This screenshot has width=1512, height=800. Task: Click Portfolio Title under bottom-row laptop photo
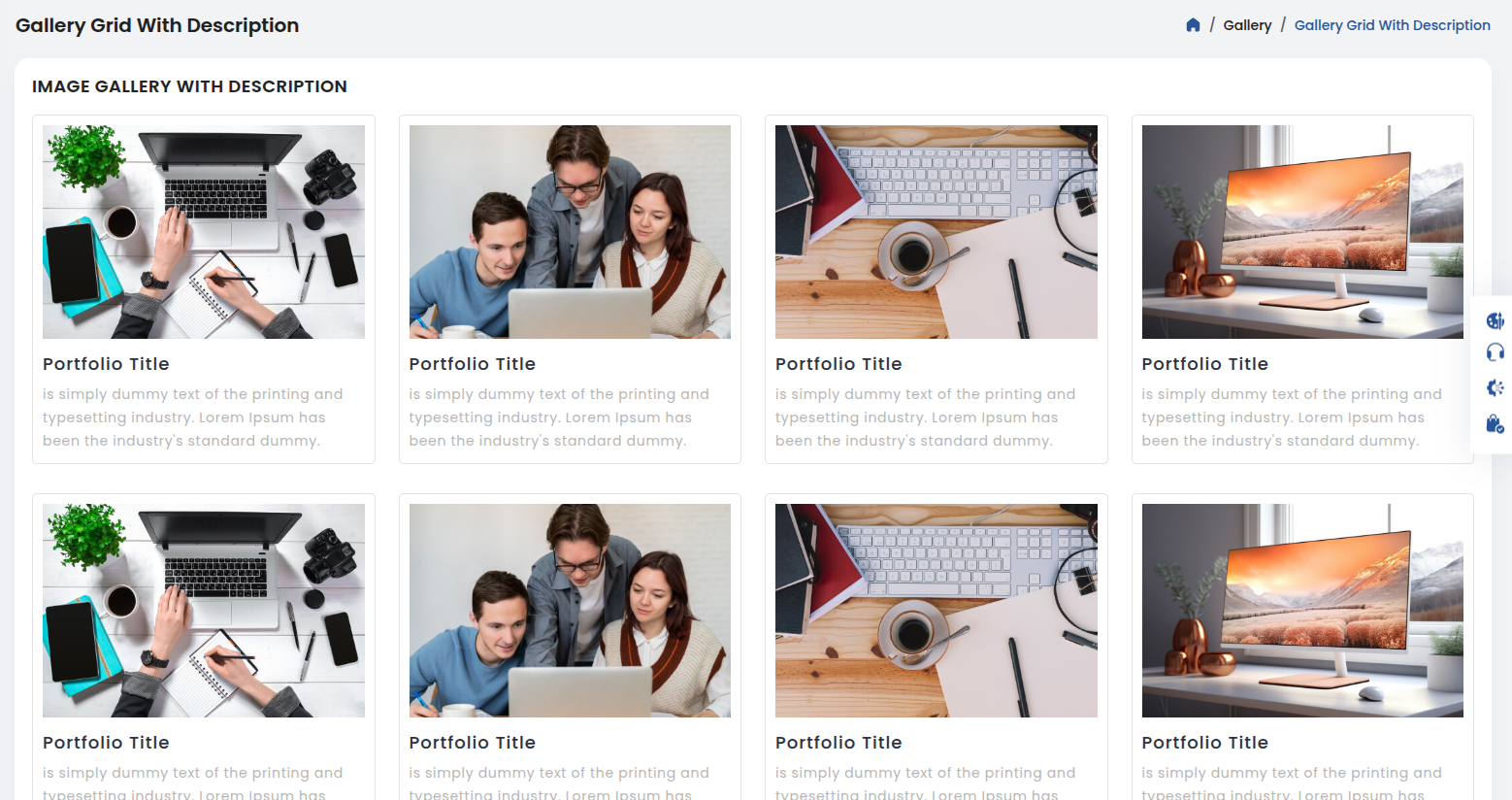click(x=106, y=743)
